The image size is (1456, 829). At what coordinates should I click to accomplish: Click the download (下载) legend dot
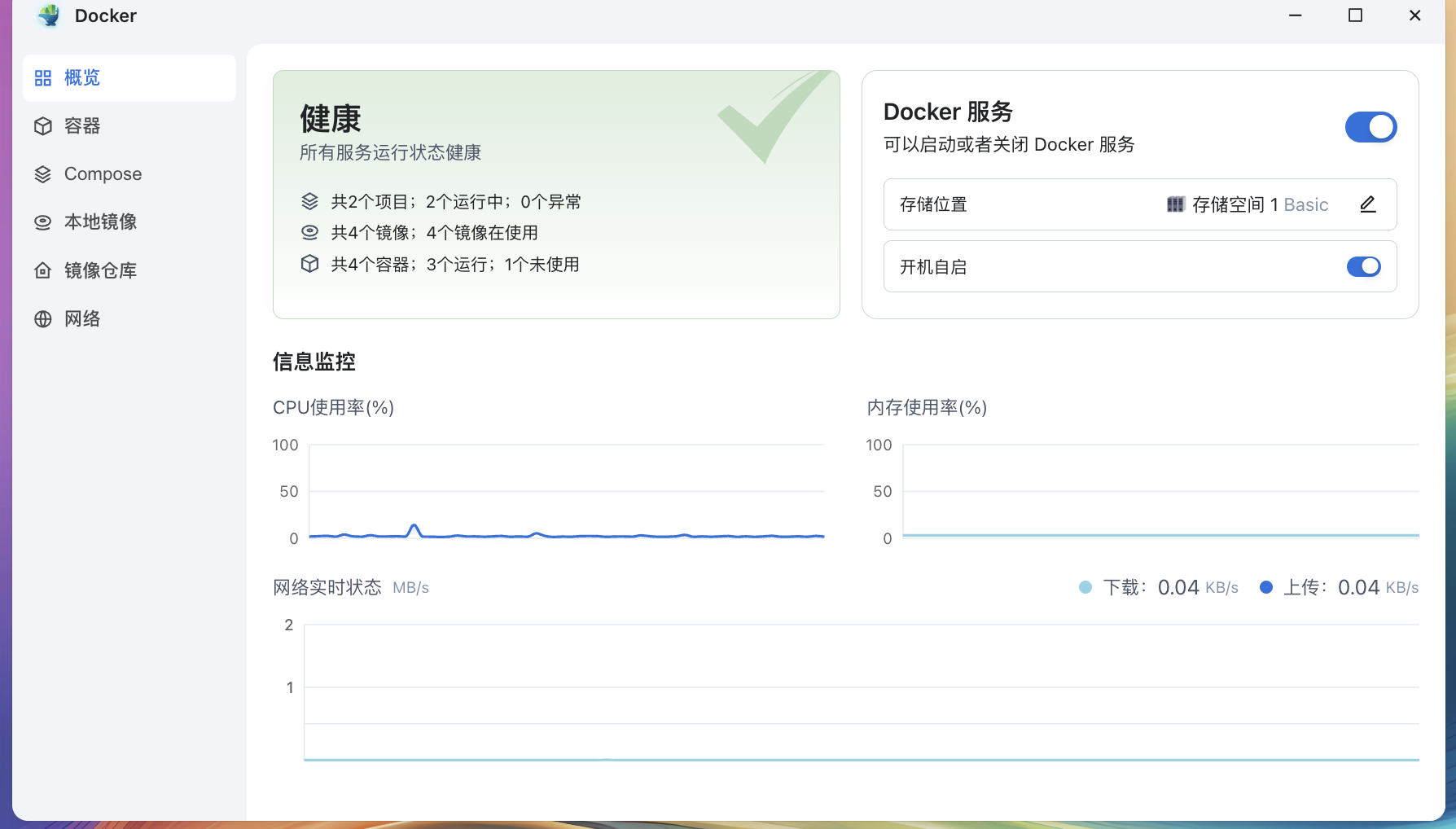tap(1085, 587)
